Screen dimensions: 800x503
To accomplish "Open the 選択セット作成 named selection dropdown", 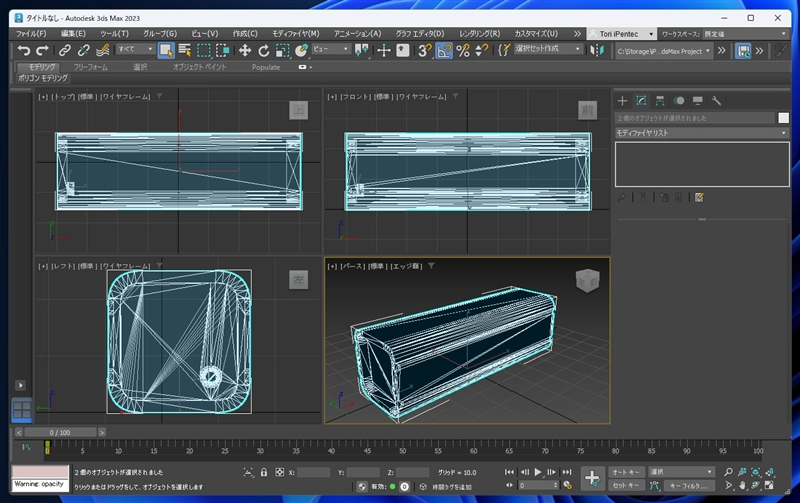I will coord(549,49).
